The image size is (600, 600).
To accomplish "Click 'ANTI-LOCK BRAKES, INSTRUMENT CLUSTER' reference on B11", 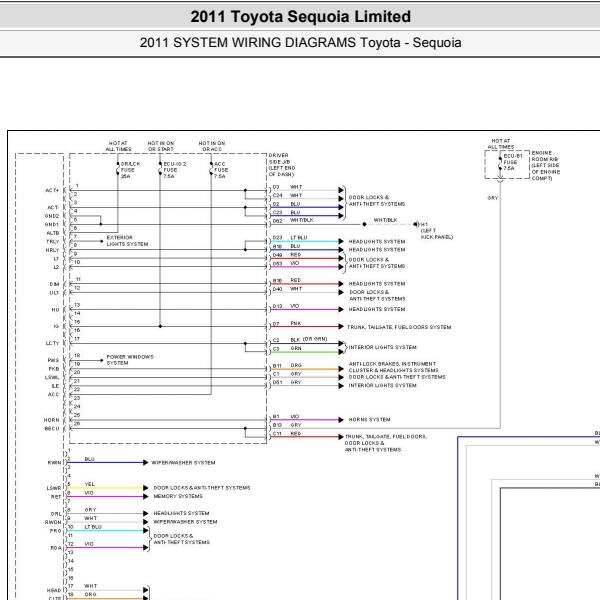I will [x=393, y=367].
